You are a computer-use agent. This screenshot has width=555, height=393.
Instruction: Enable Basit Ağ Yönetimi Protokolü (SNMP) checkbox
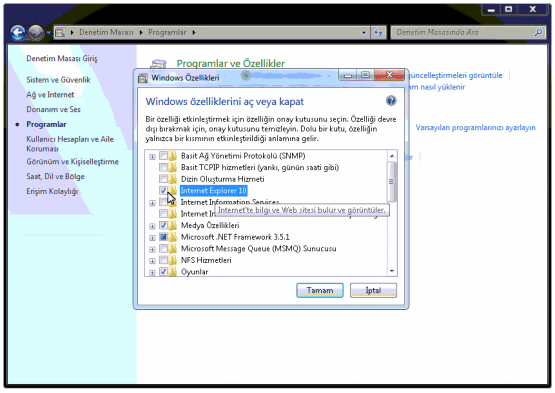[163, 156]
